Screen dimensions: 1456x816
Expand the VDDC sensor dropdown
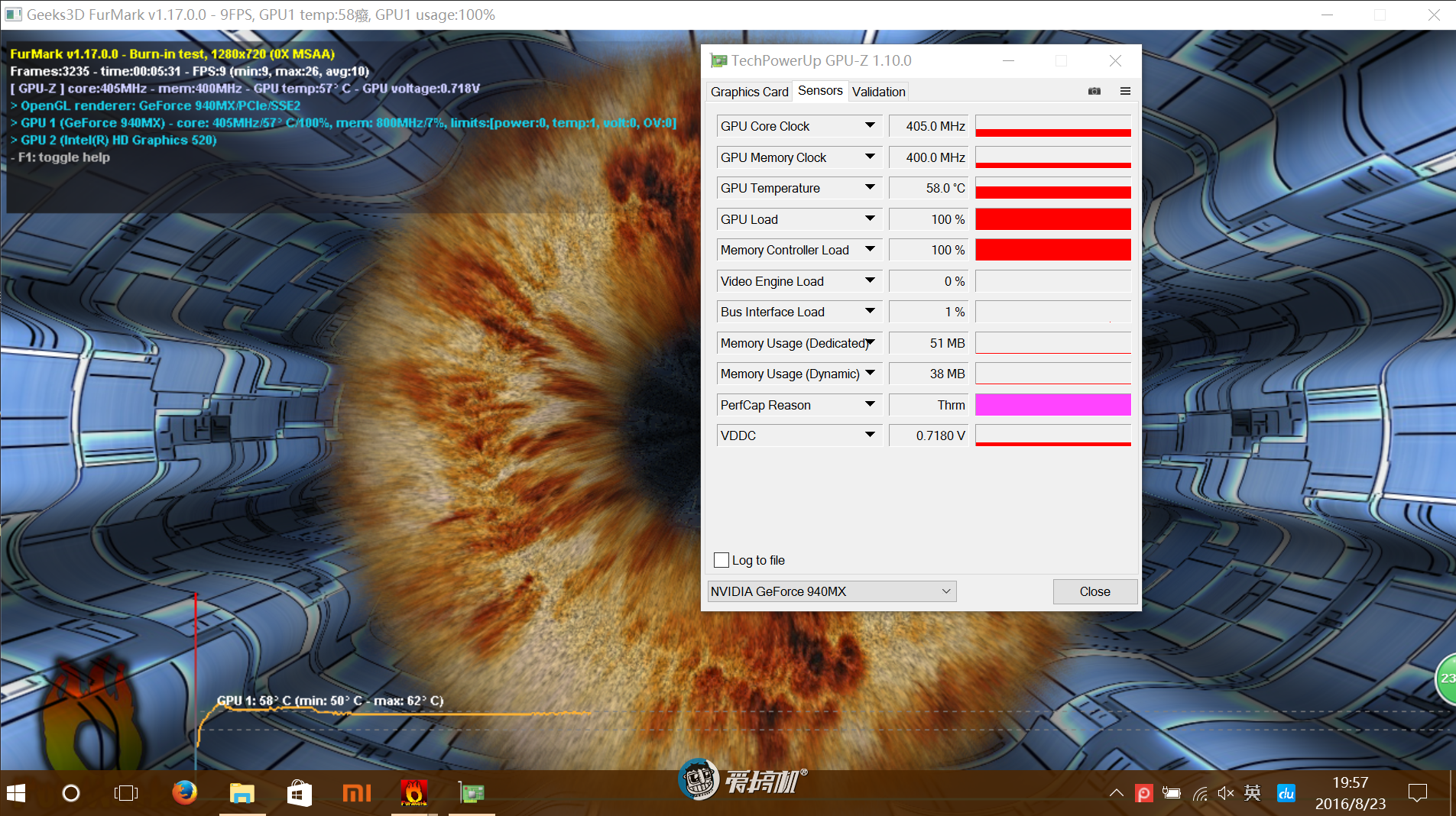[x=870, y=436]
